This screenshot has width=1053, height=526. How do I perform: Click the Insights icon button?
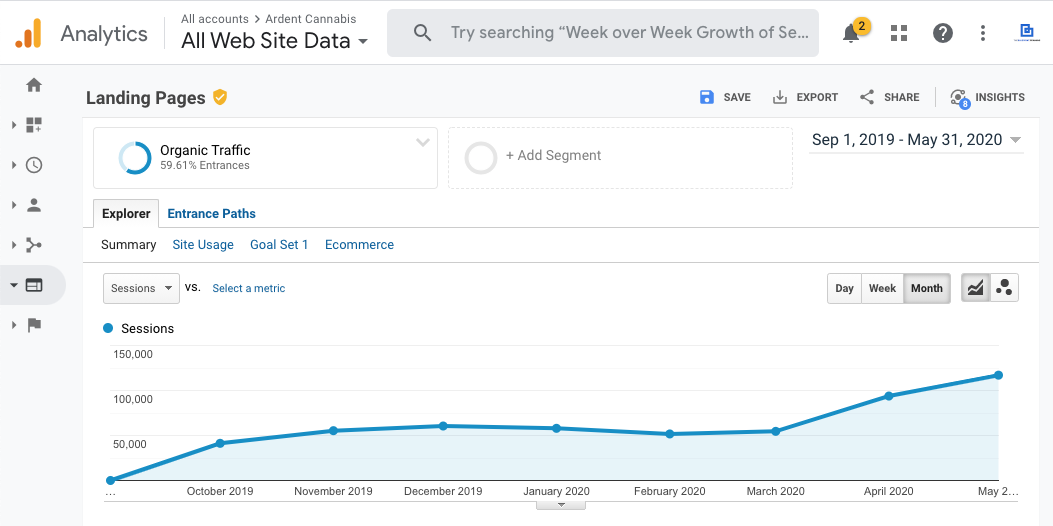click(x=987, y=97)
